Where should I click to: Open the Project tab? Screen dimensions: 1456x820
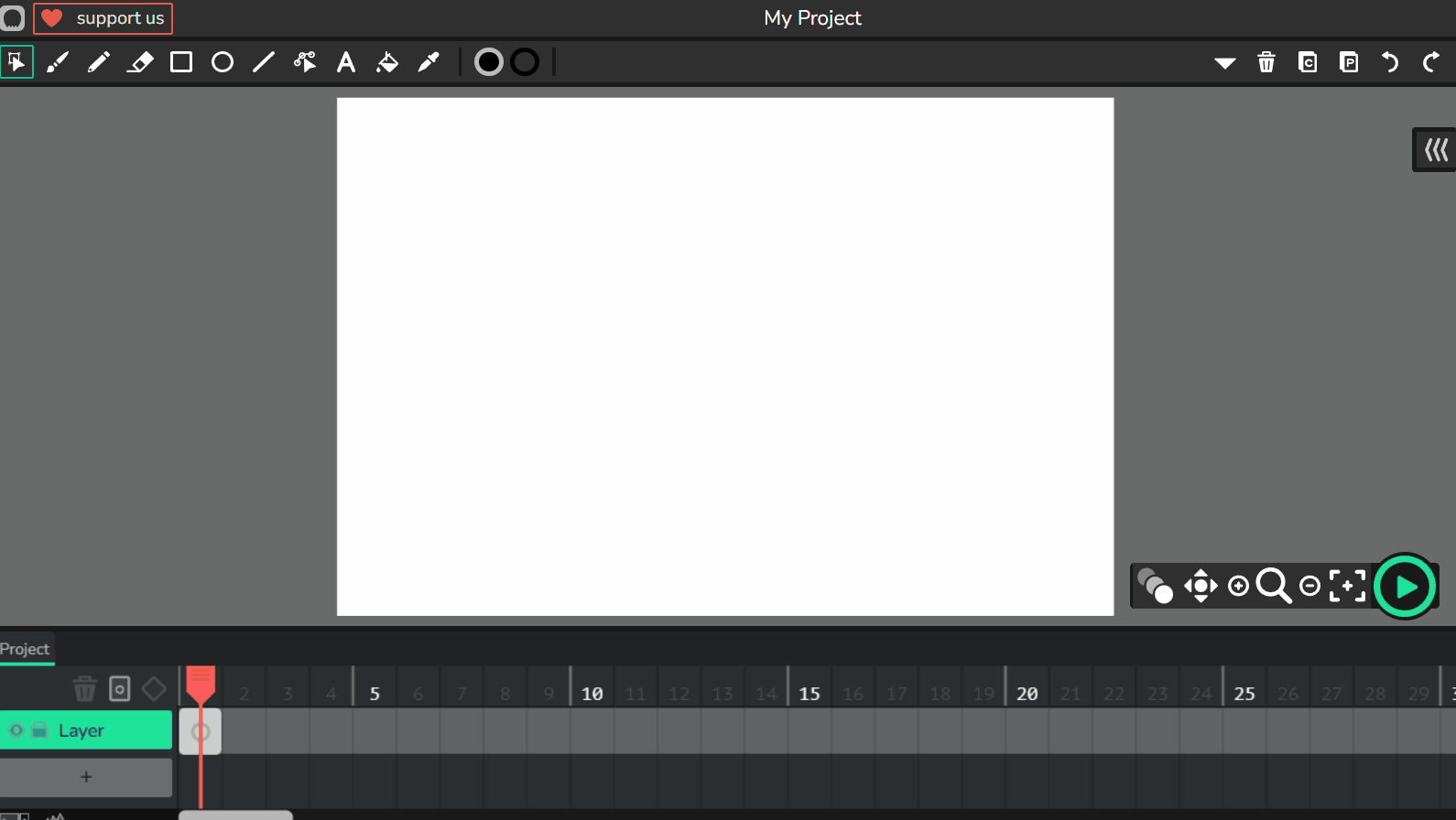[25, 649]
